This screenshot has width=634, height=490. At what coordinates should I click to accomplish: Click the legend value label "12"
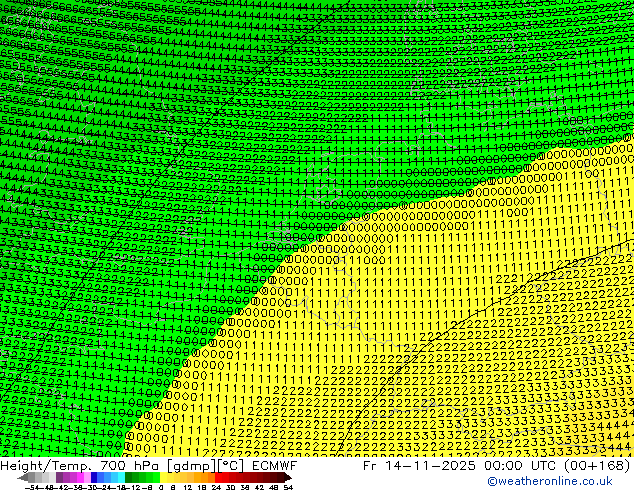tap(188, 487)
